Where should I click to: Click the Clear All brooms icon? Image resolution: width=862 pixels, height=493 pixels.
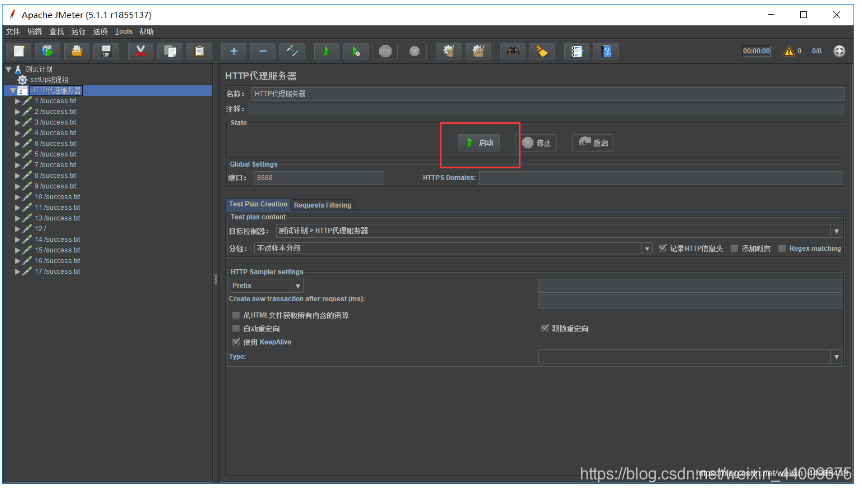tap(478, 51)
